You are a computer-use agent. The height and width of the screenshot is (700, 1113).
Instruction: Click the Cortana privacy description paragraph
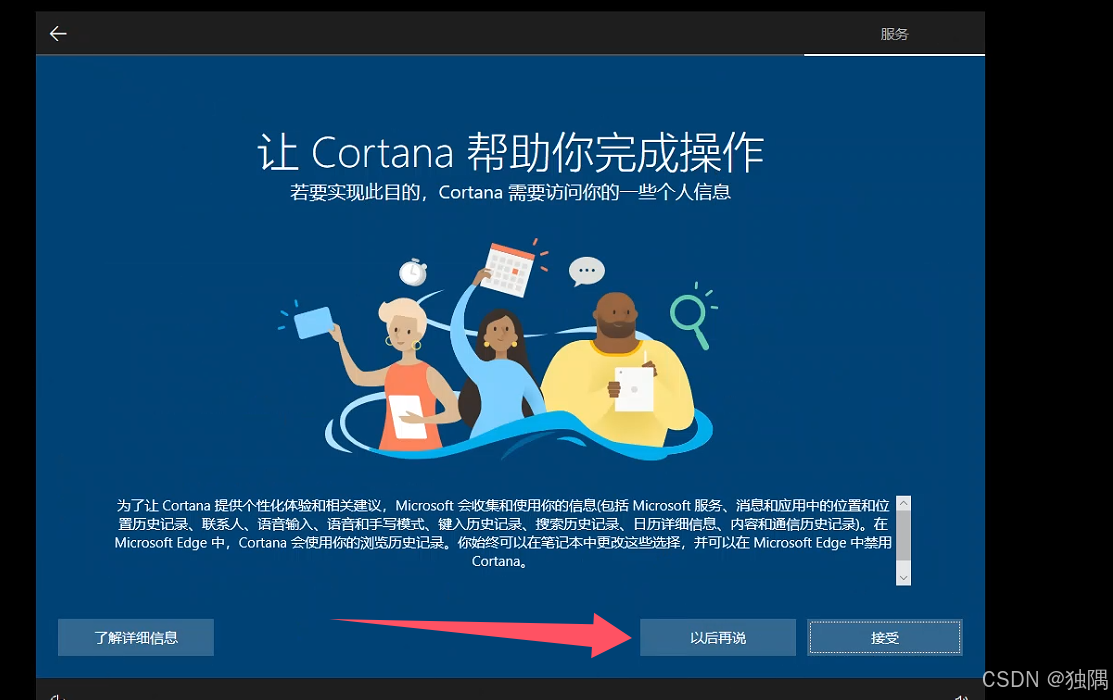[x=503, y=533]
